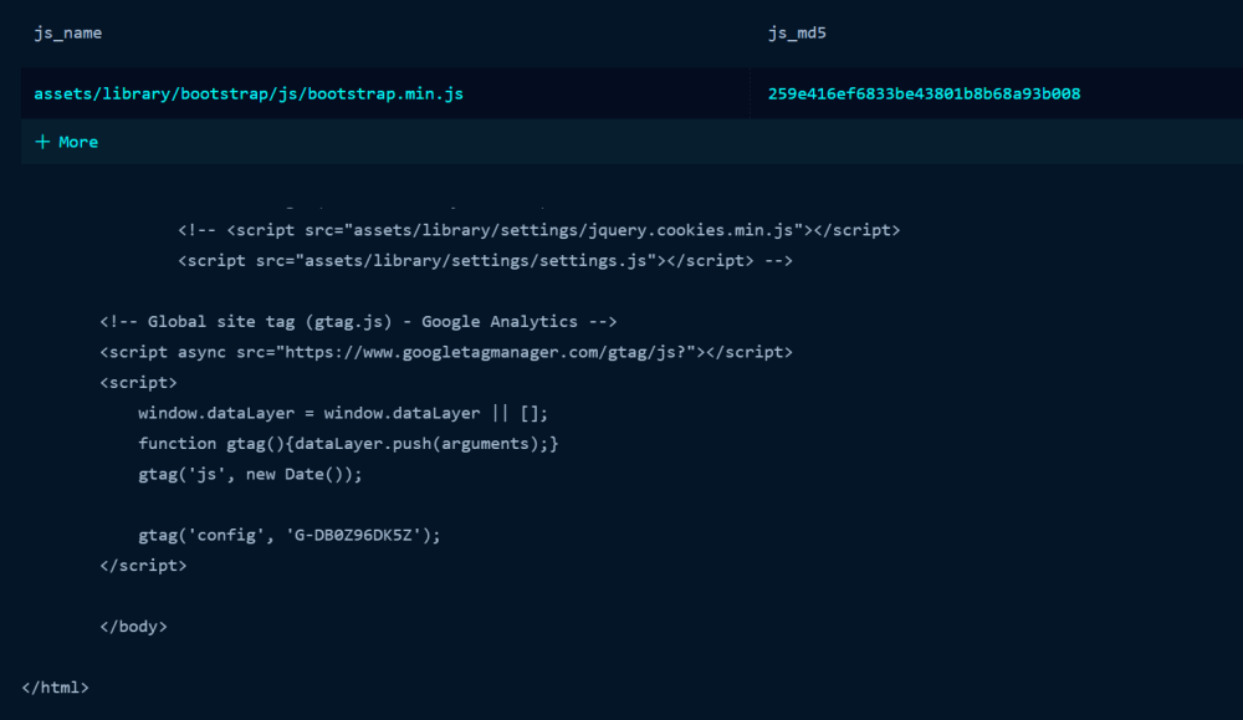Click the window.dataLayer assignment line
Viewport: 1243px width, 720px height.
coord(344,413)
